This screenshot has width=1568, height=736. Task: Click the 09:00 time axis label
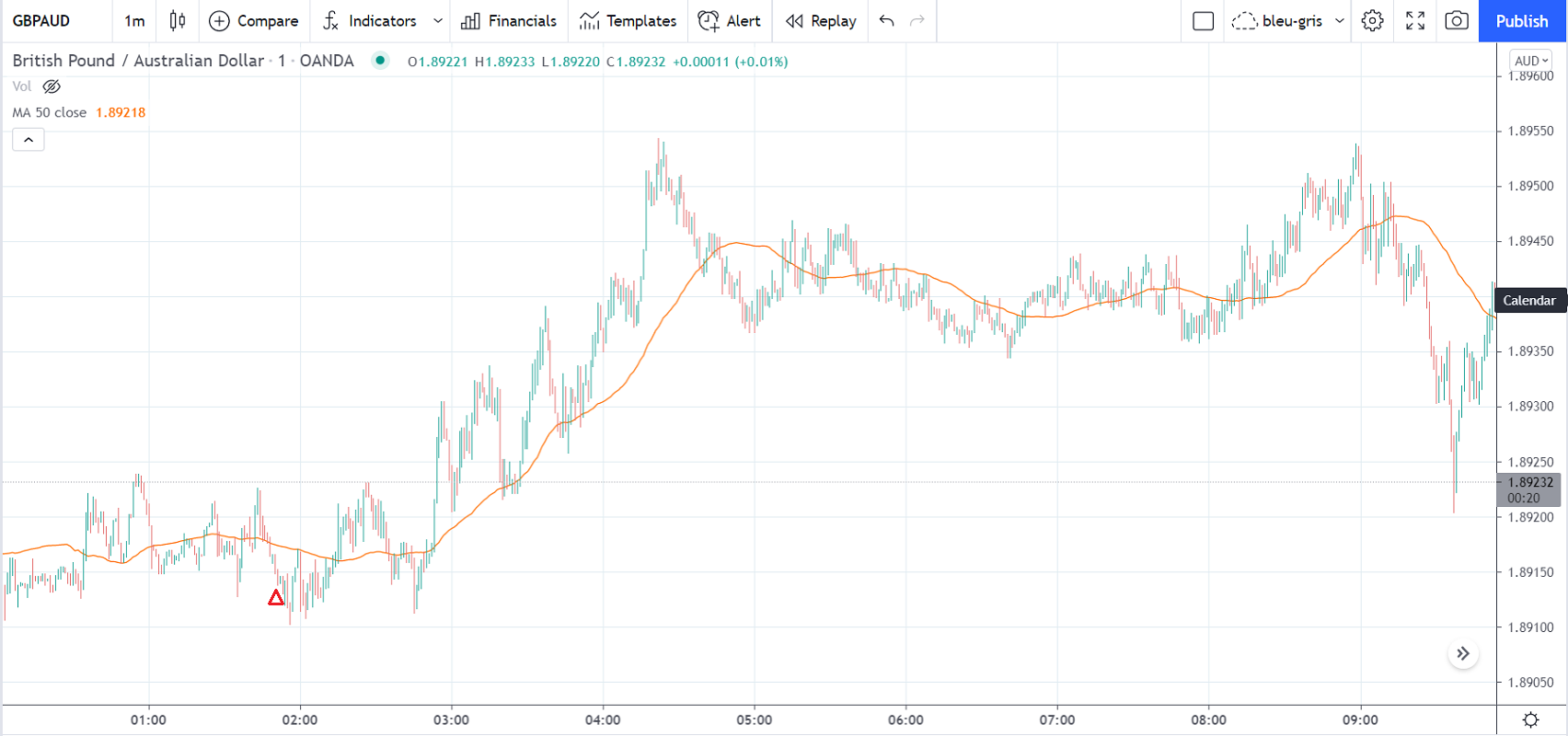(x=1360, y=720)
